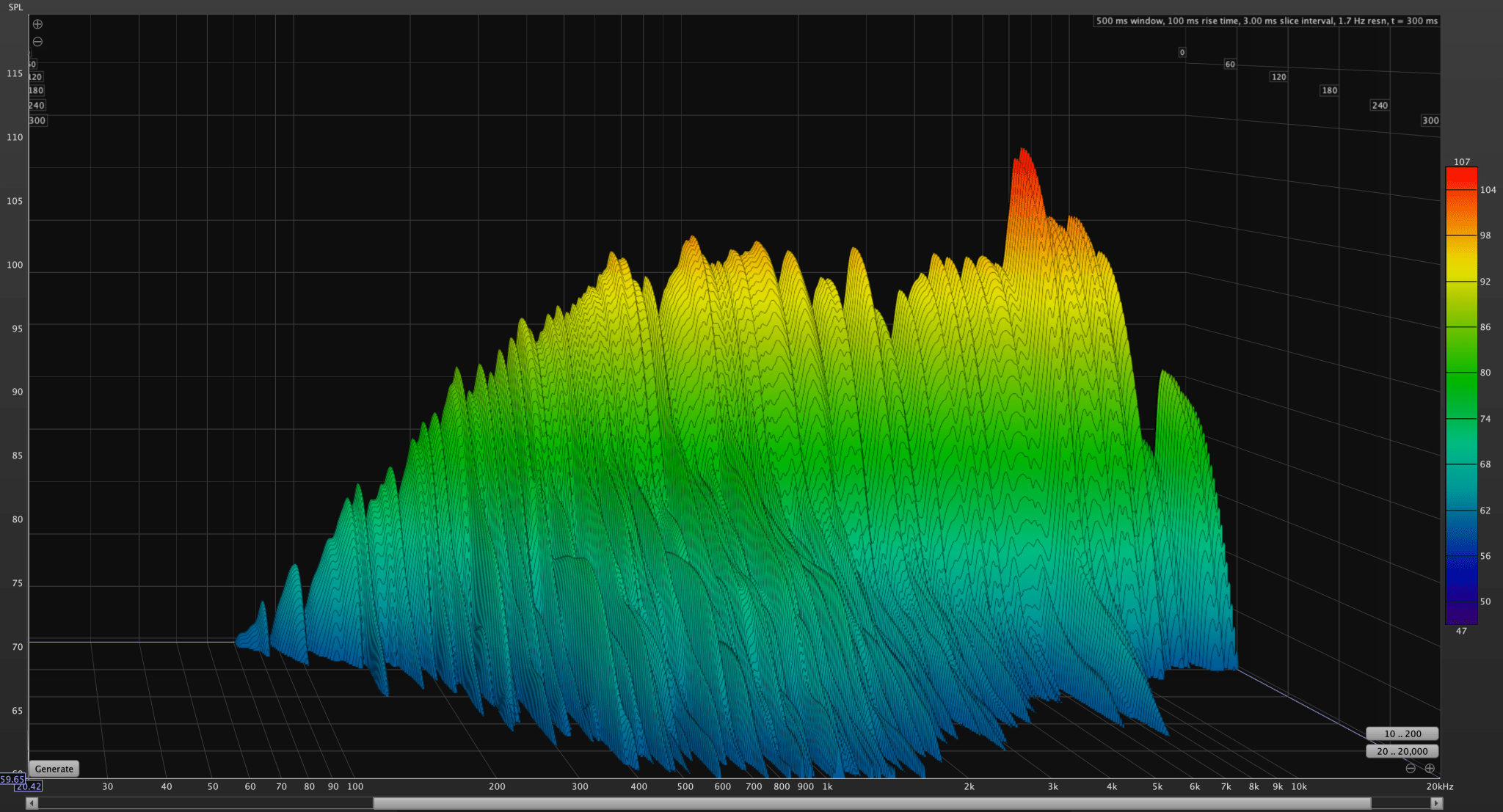This screenshot has height=812, width=1503.
Task: Click the SPL axis title label
Action: [15, 7]
